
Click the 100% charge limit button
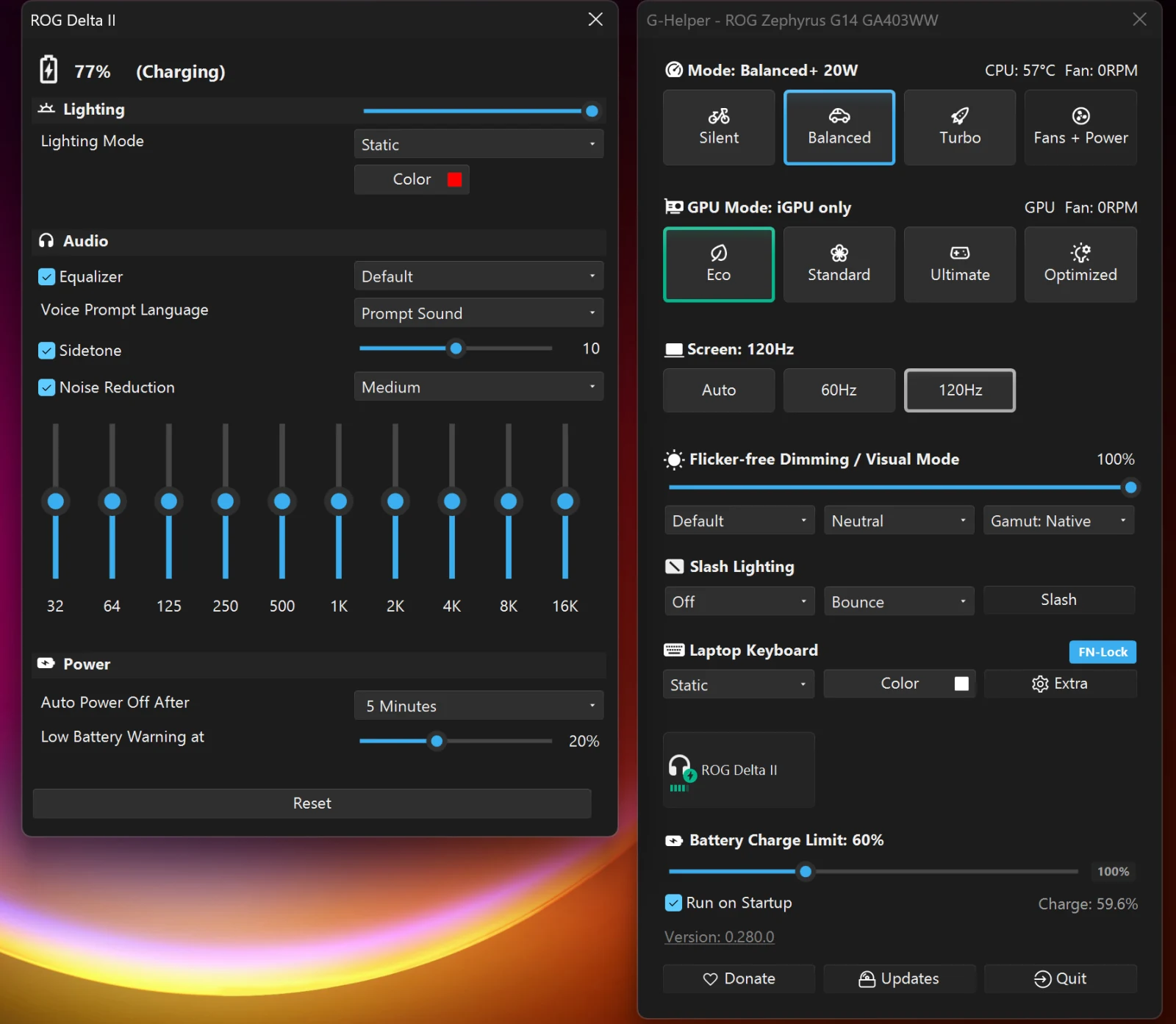1113,871
